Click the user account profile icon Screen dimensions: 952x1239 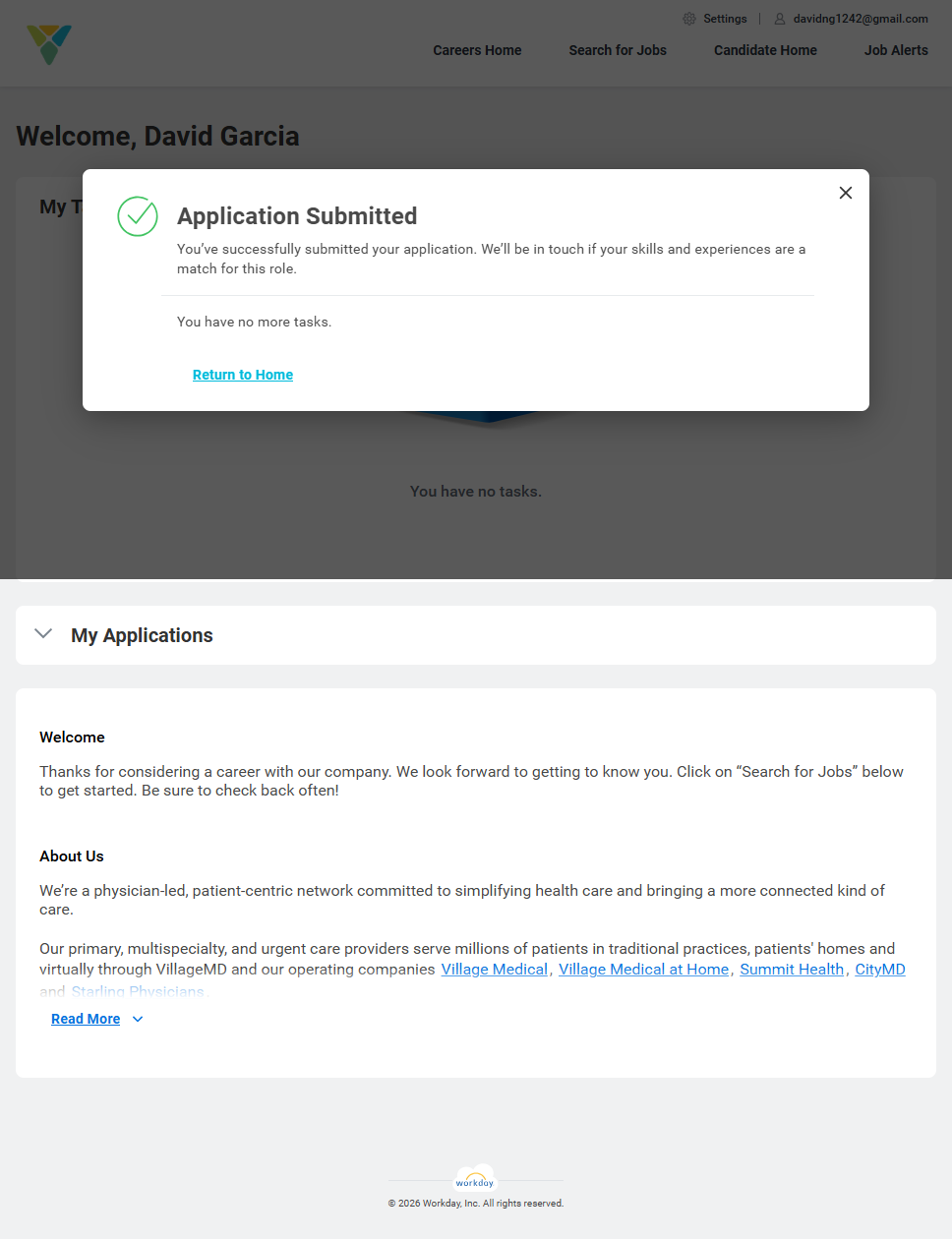[780, 19]
